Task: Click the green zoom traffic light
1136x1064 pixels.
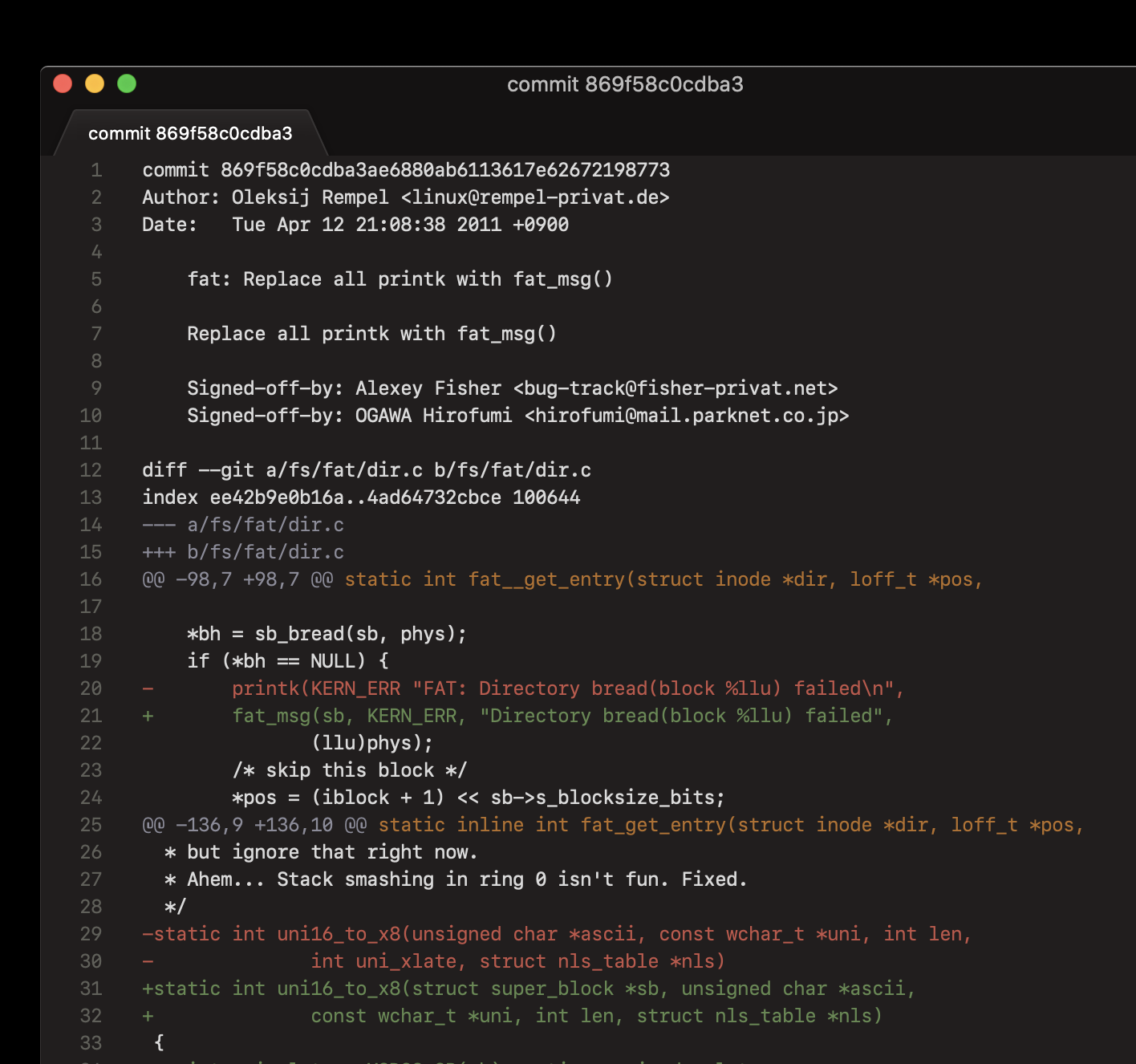Action: (125, 83)
